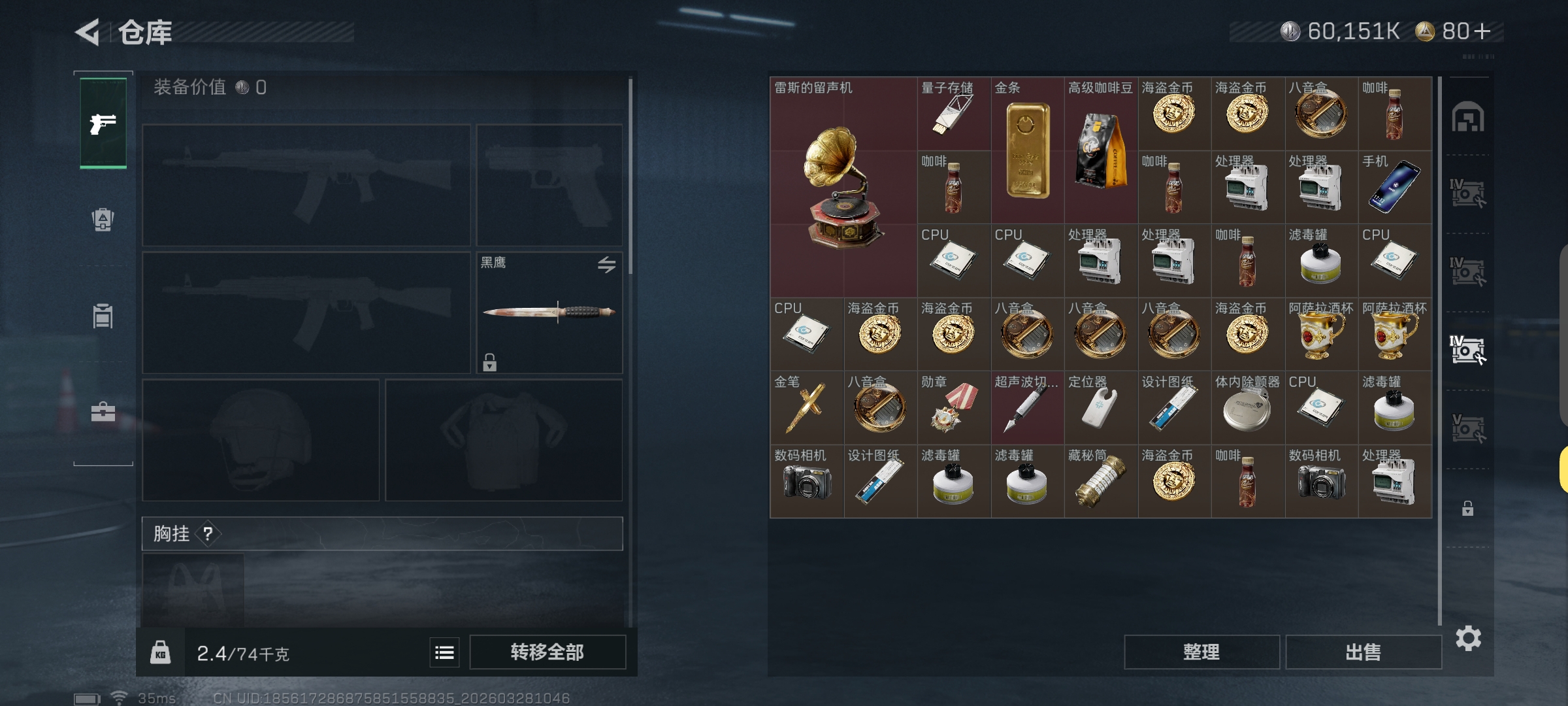Open the 胸挂 help question mark

[208, 534]
